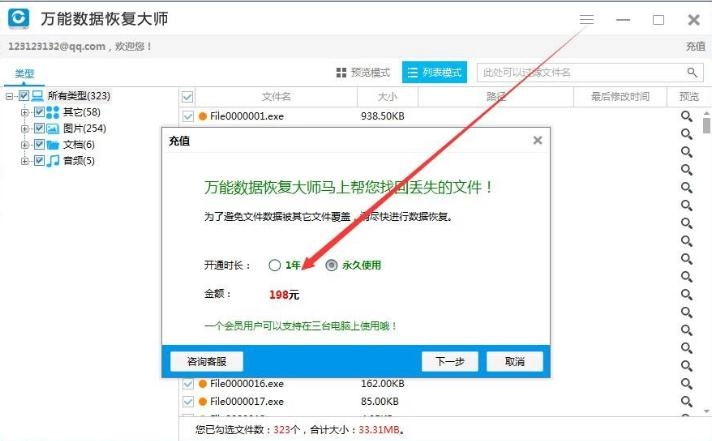This screenshot has width=712, height=441.
Task: Click the file list vertical scrollbar thumb
Action: [706, 125]
